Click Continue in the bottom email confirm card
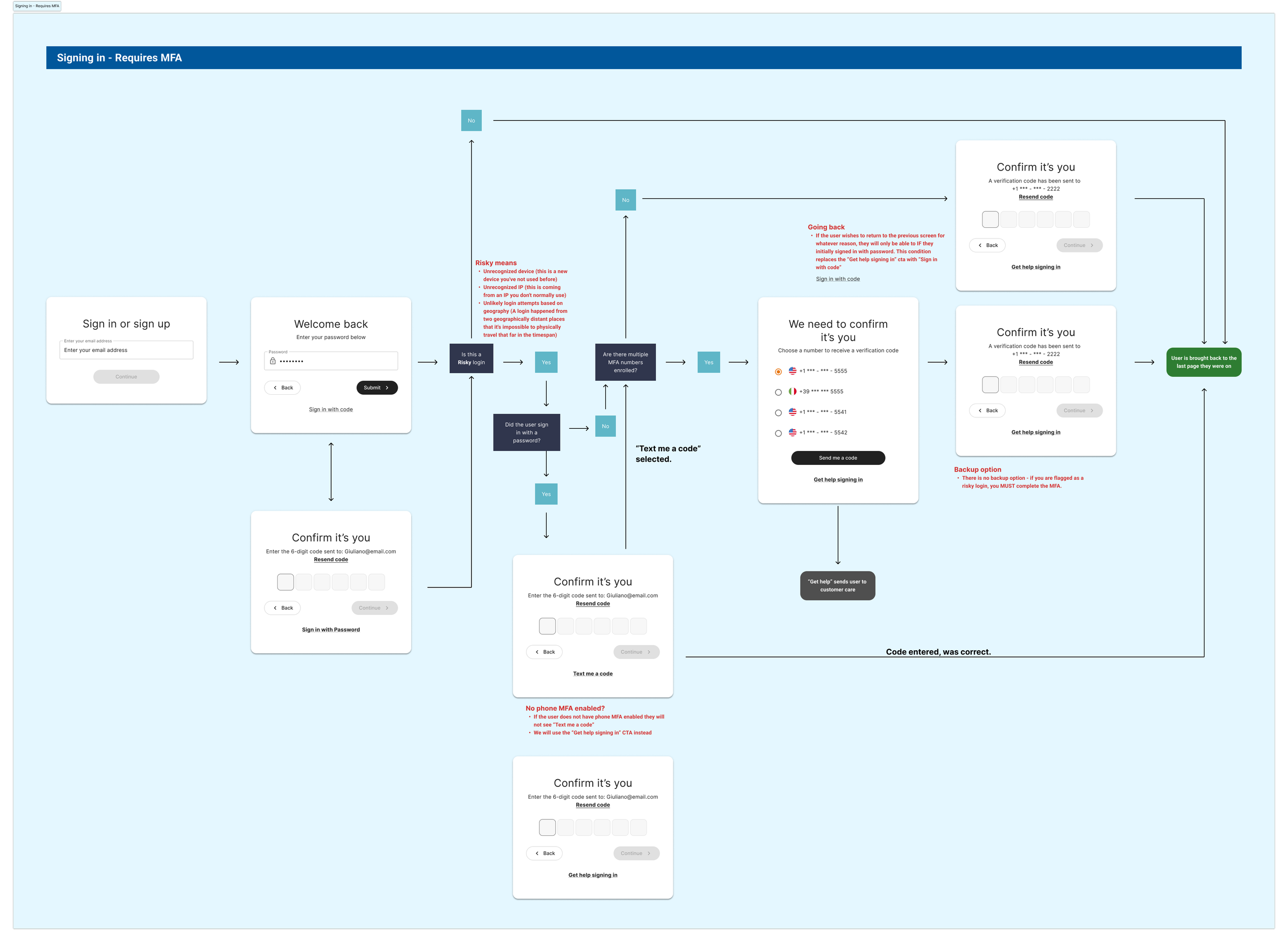The image size is (1288, 942). pyautogui.click(x=636, y=853)
